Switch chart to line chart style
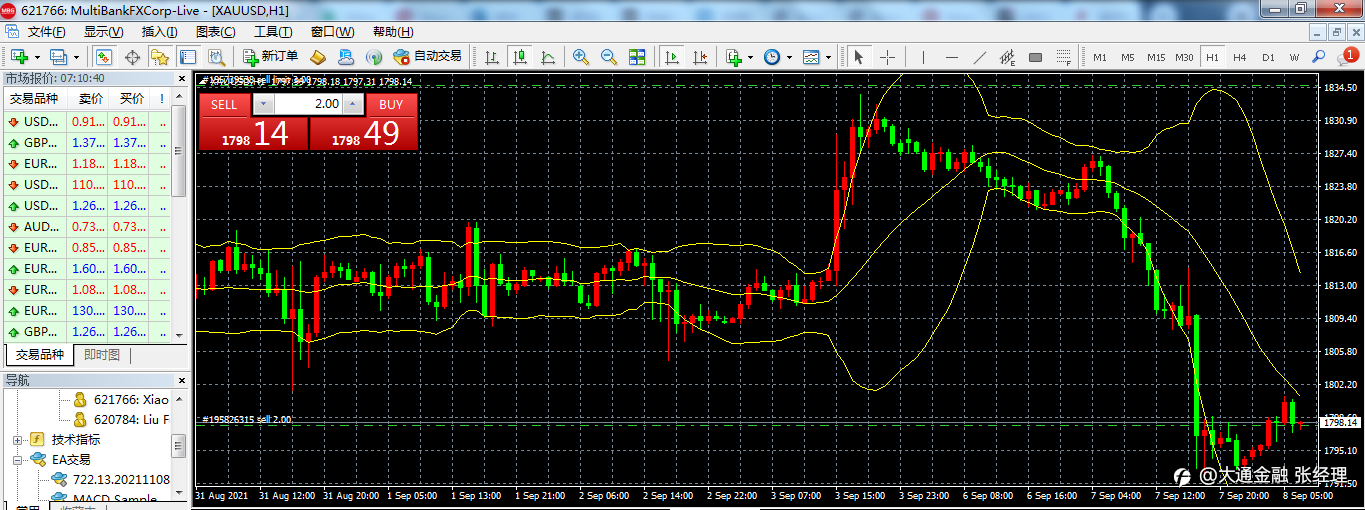The image size is (1365, 510). click(548, 57)
